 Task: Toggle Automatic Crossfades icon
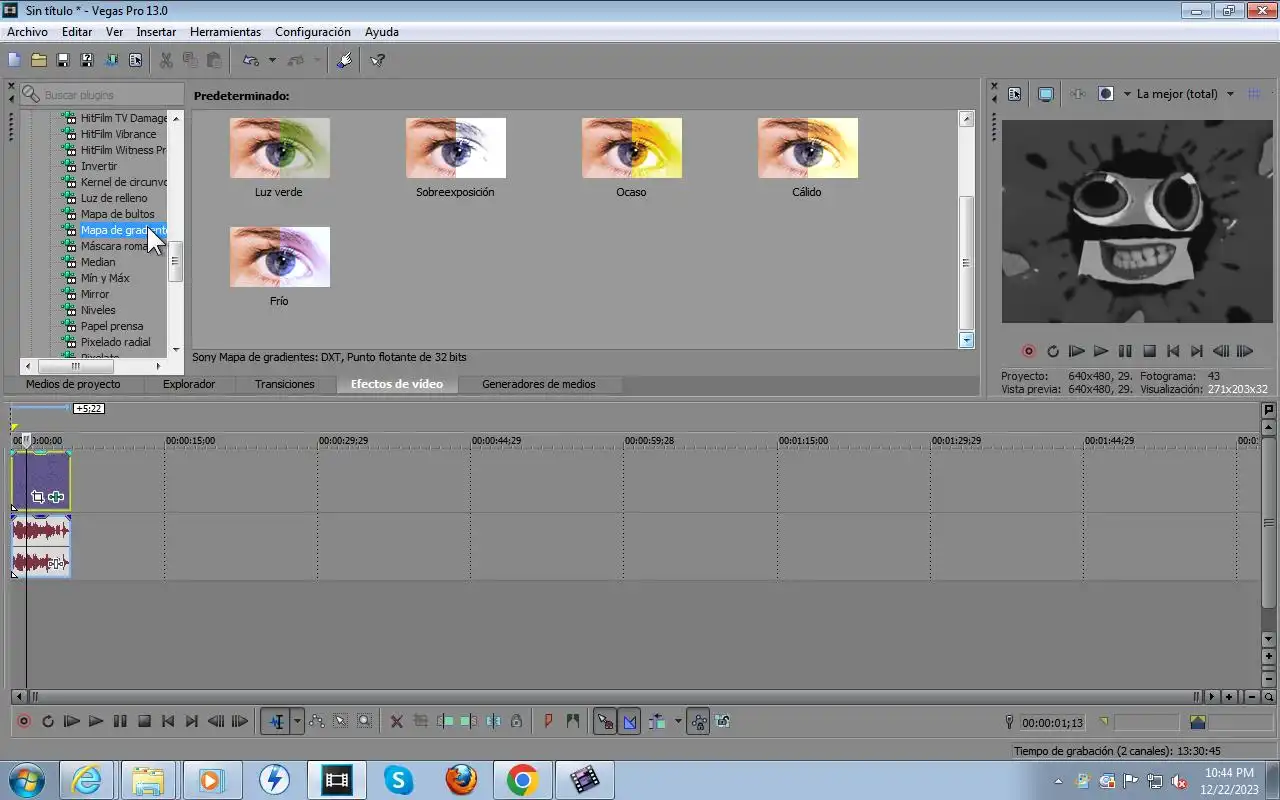coord(629,721)
